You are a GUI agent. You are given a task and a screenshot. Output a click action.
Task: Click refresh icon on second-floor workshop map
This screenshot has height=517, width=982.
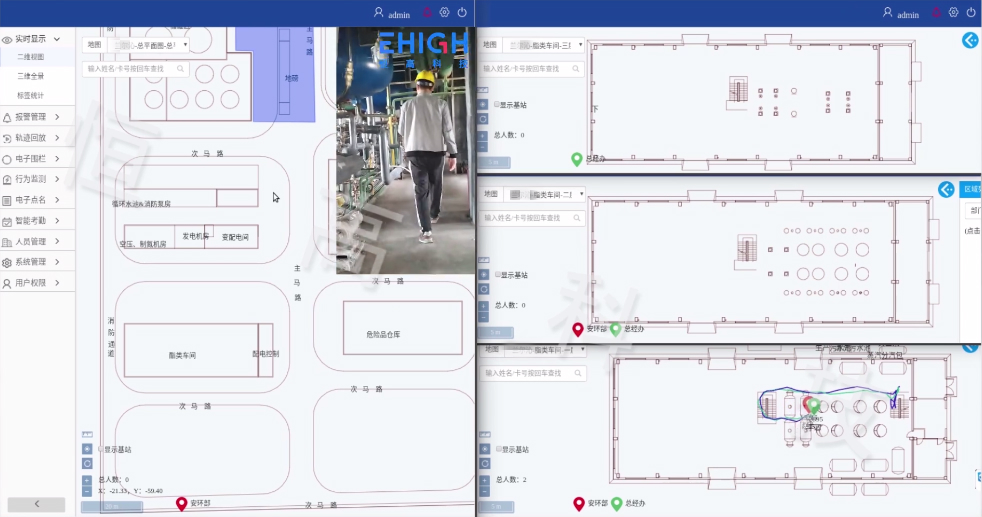483,289
